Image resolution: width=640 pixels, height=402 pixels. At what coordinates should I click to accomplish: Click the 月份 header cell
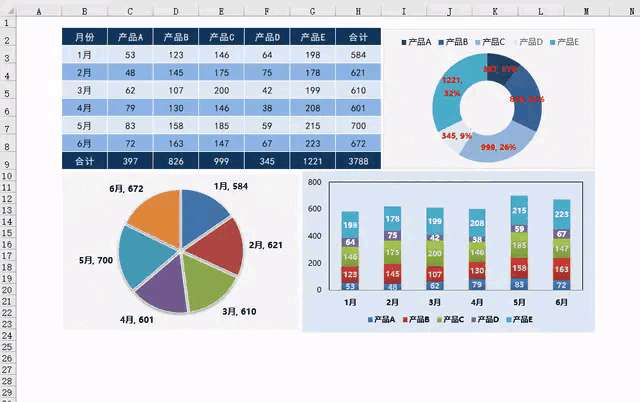point(84,37)
